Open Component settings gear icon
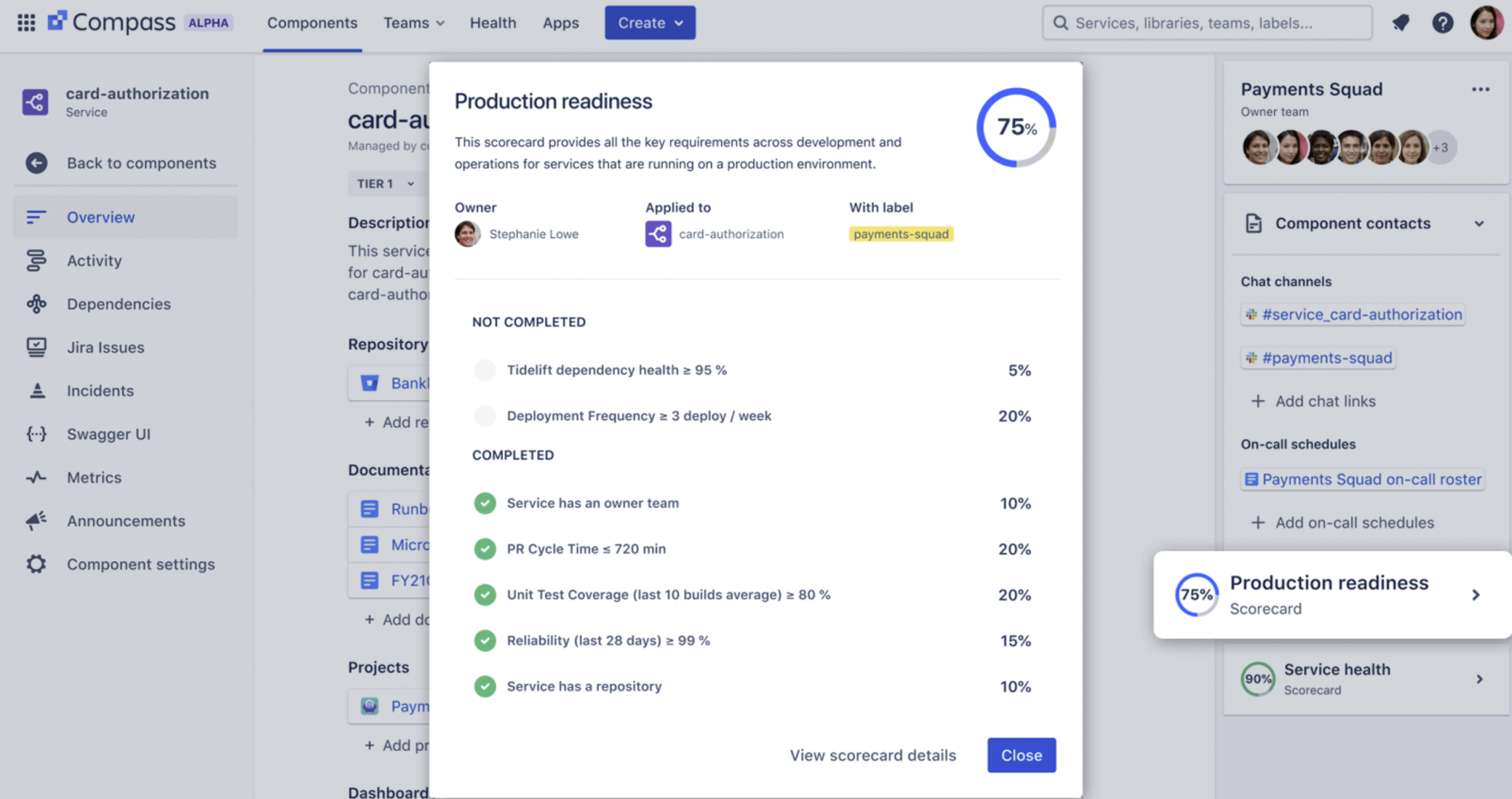The width and height of the screenshot is (1512, 799). [36, 563]
